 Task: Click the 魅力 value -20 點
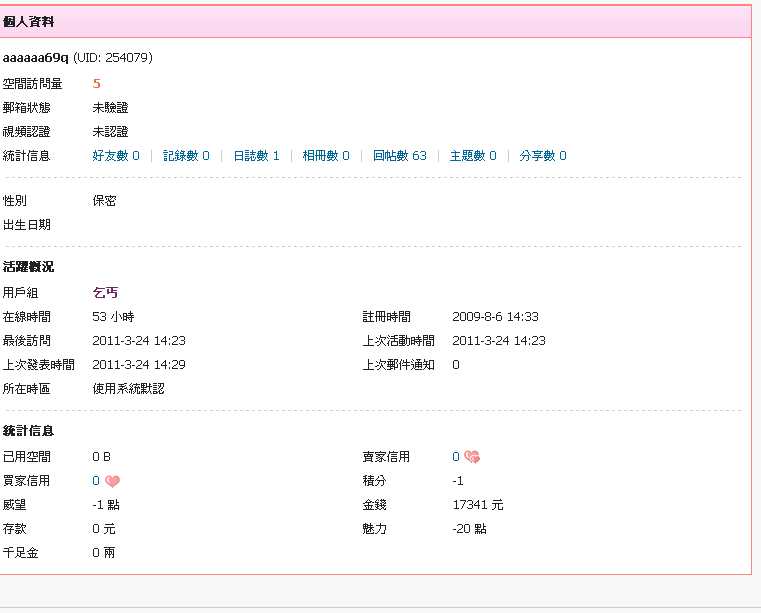pos(468,529)
